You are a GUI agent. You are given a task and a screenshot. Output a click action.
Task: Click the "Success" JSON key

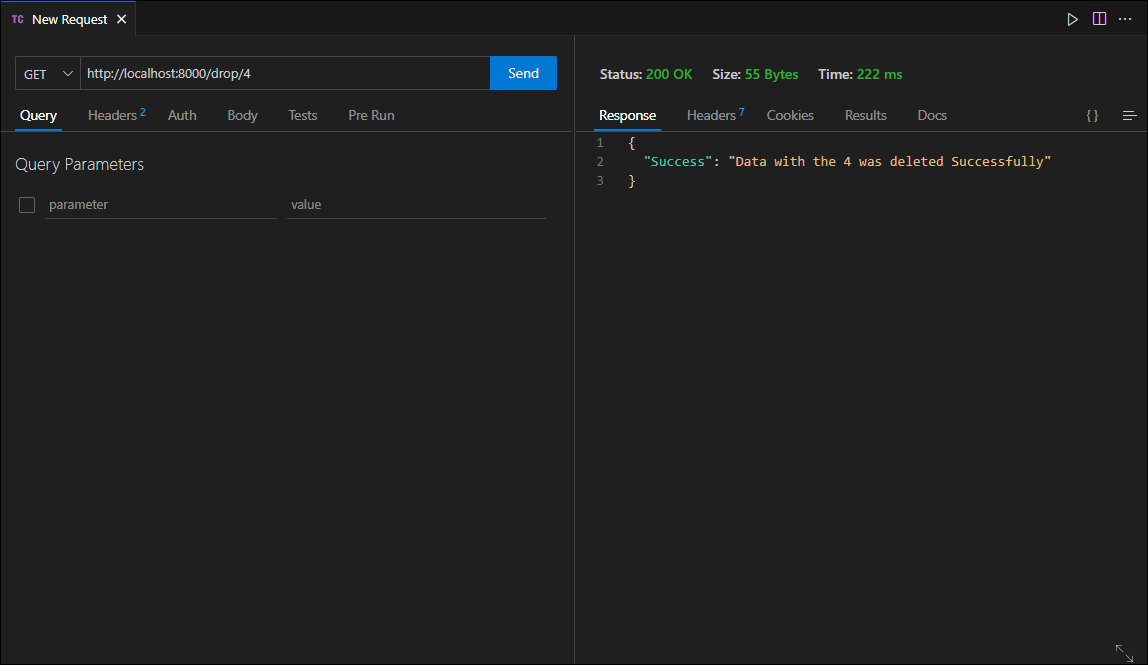point(677,161)
